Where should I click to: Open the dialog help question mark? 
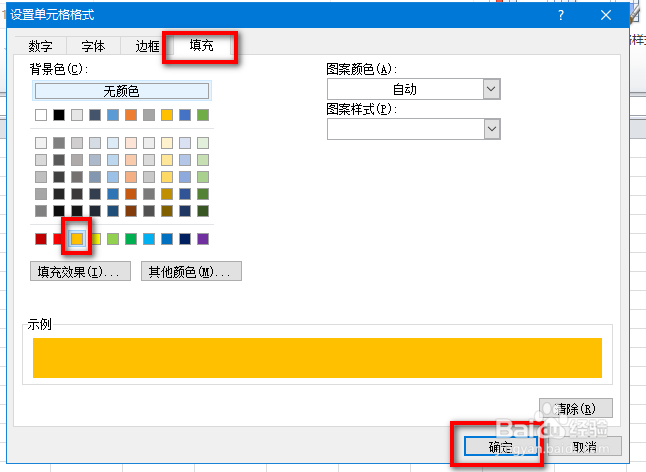click(561, 15)
